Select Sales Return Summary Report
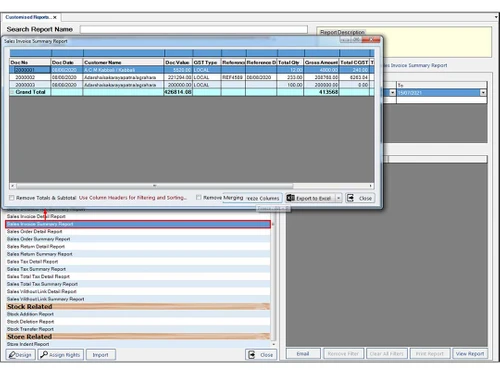This screenshot has width=500, height=375. pos(138,254)
